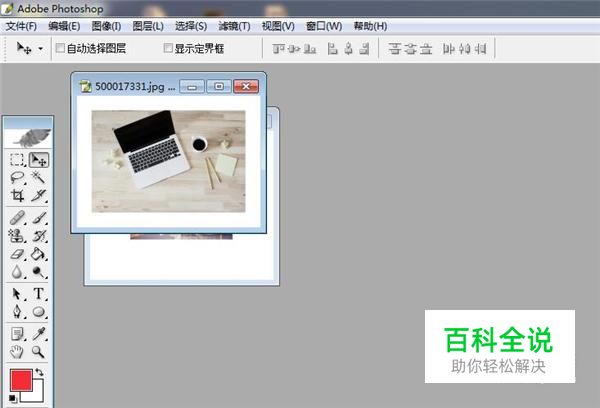Open the 帮助(H) menu
The height and width of the screenshot is (408, 600).
(370, 26)
